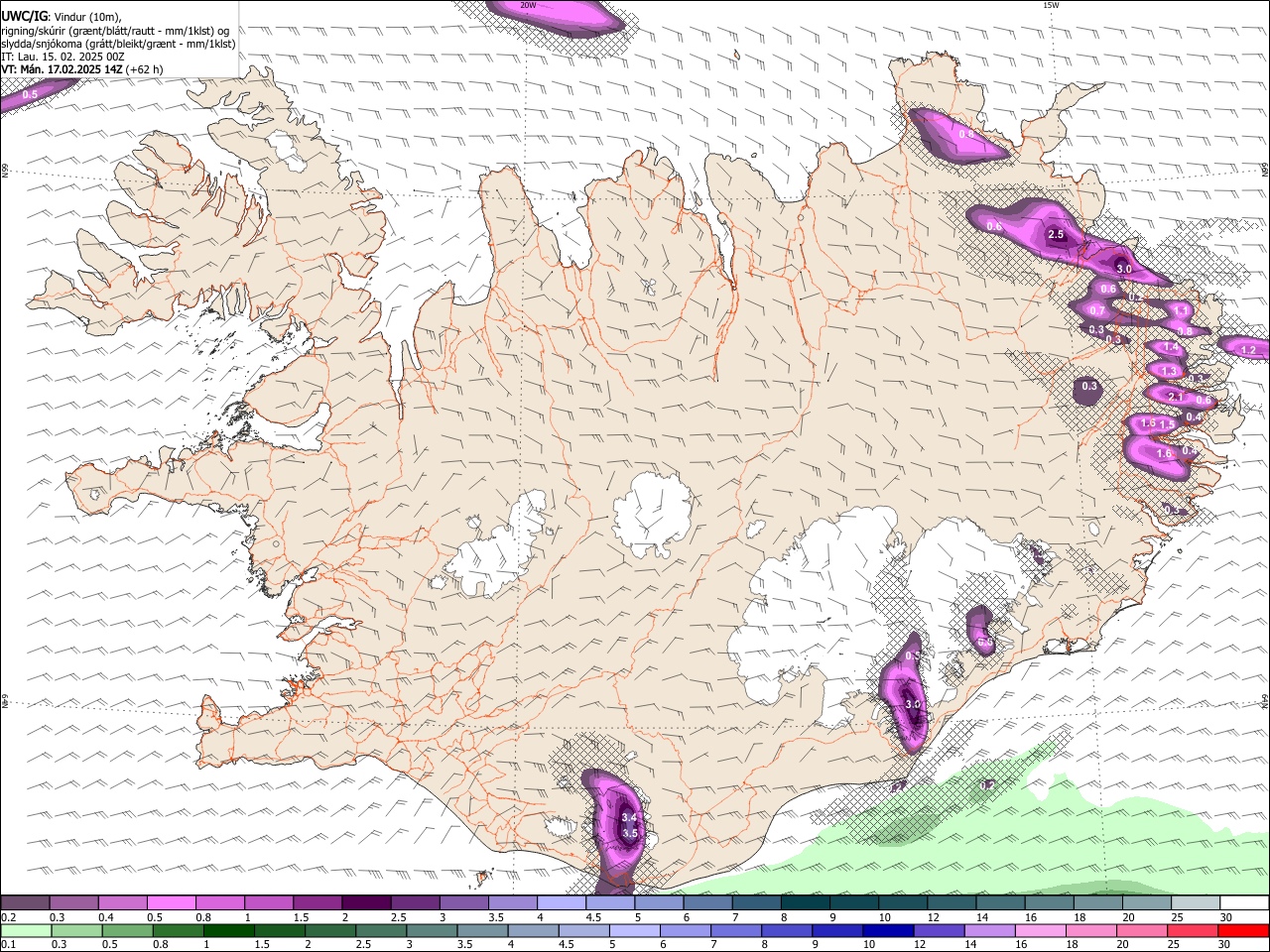Click the pale green bottom-row swatch at 0.1
1270x952 pixels.
[27, 931]
